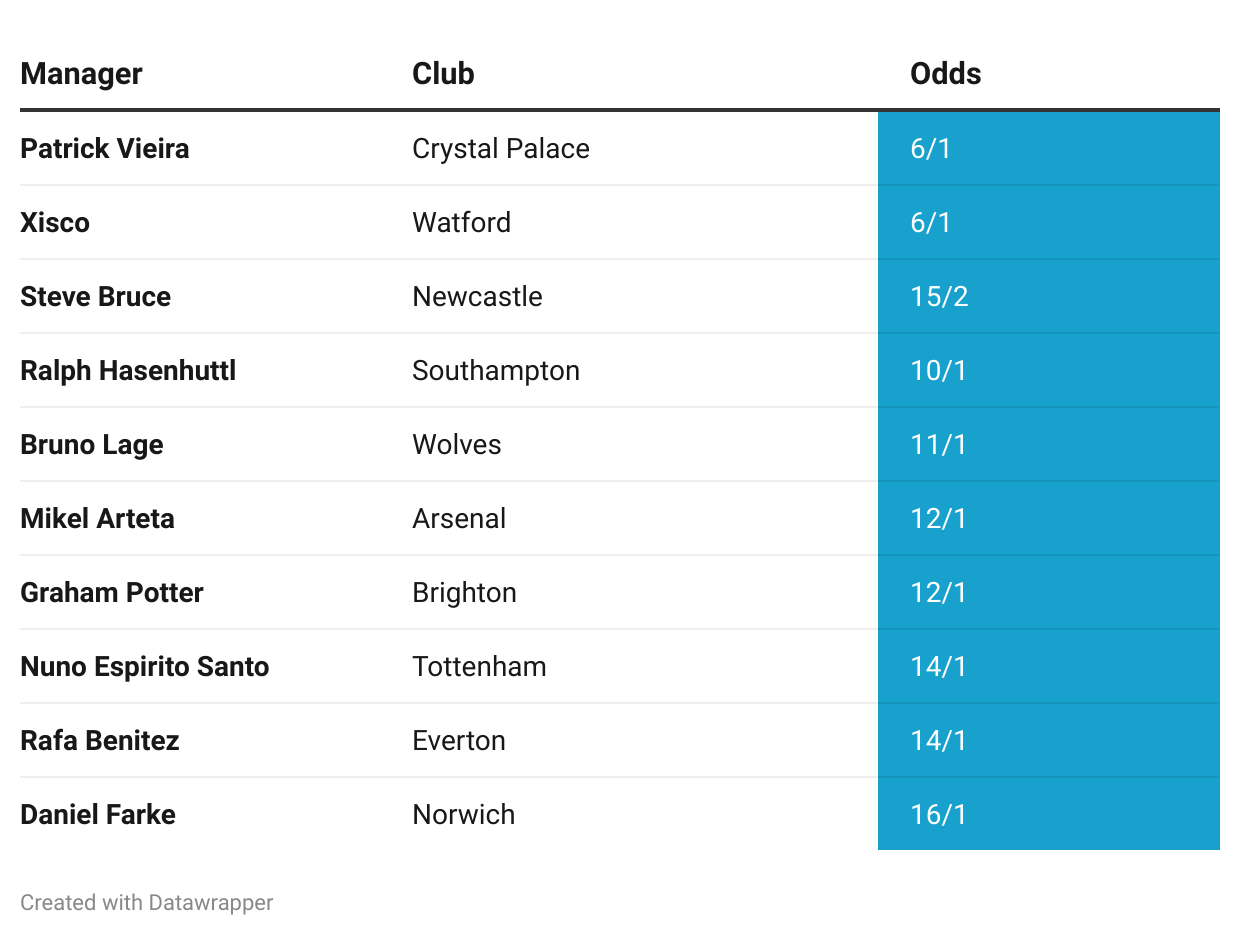Select the Watford club cell
This screenshot has width=1240, height=936.
pos(461,222)
